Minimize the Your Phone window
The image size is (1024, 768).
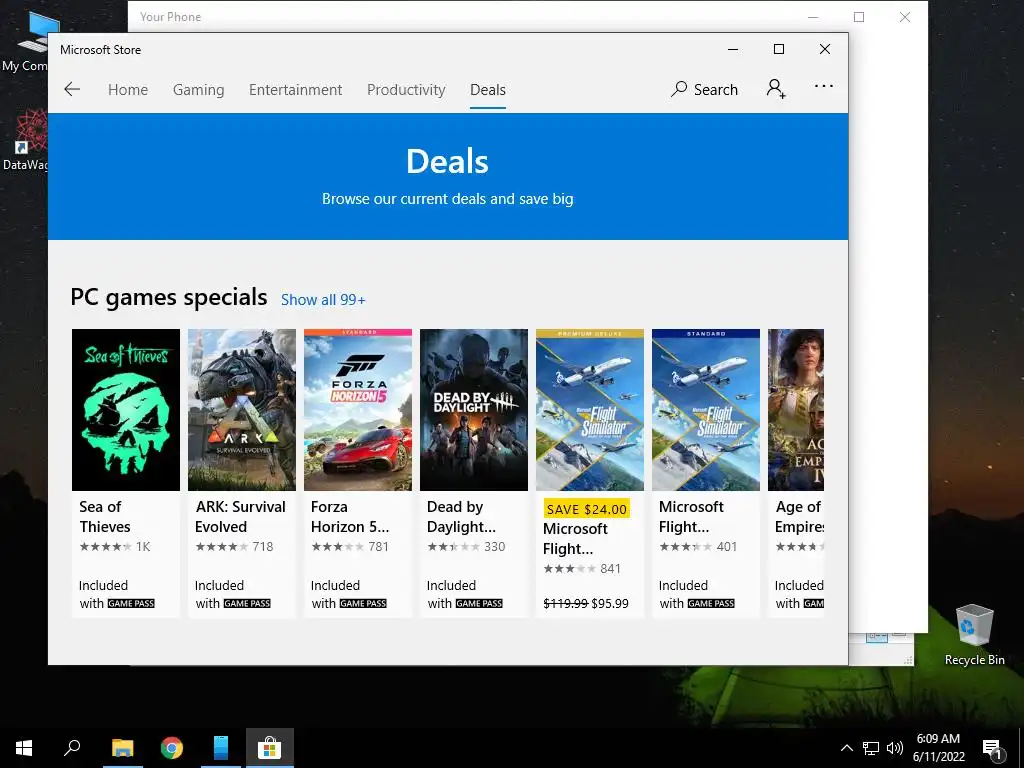coord(813,17)
